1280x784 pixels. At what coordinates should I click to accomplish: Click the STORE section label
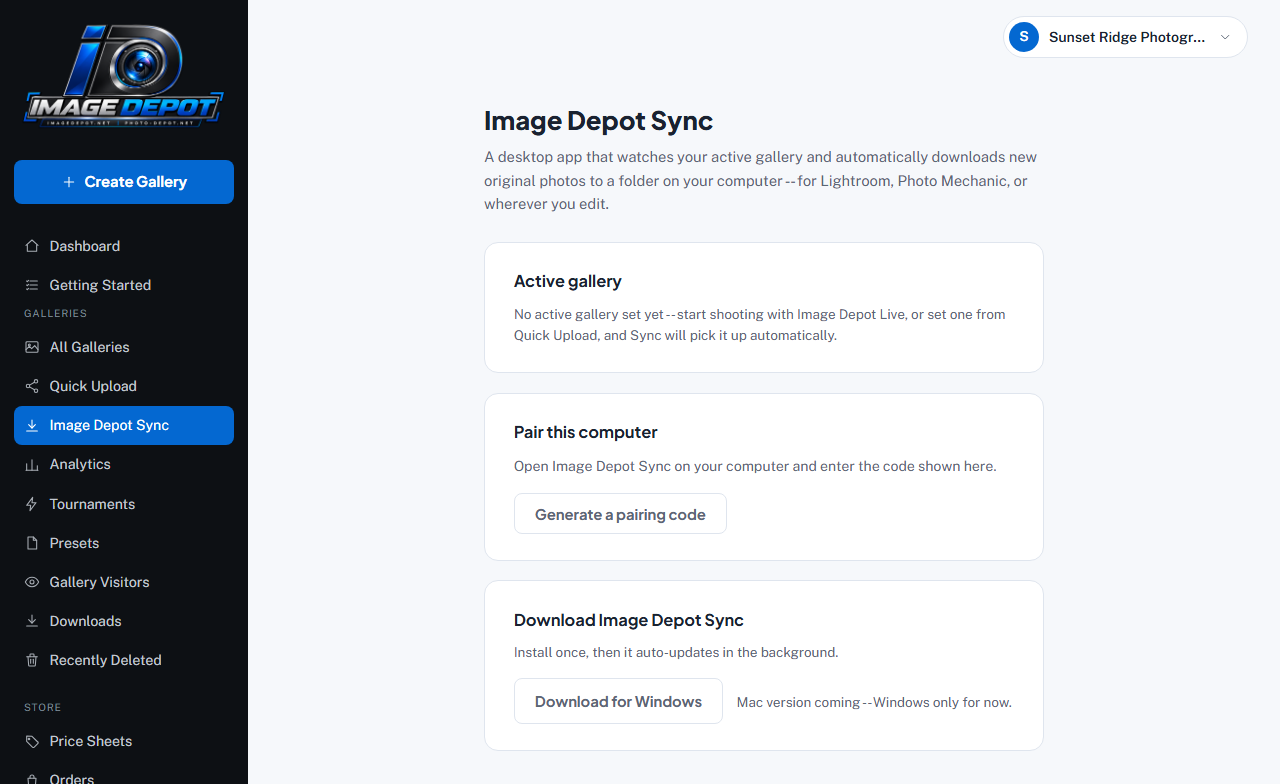click(43, 707)
